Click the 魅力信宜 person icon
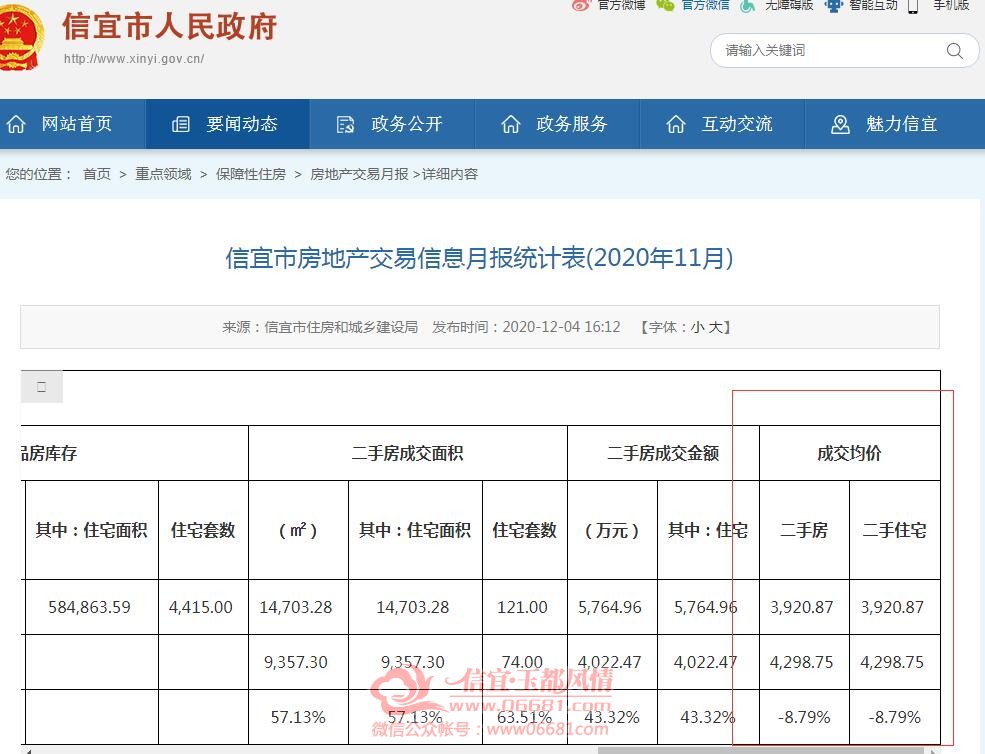The width and height of the screenshot is (985, 754). coord(840,124)
